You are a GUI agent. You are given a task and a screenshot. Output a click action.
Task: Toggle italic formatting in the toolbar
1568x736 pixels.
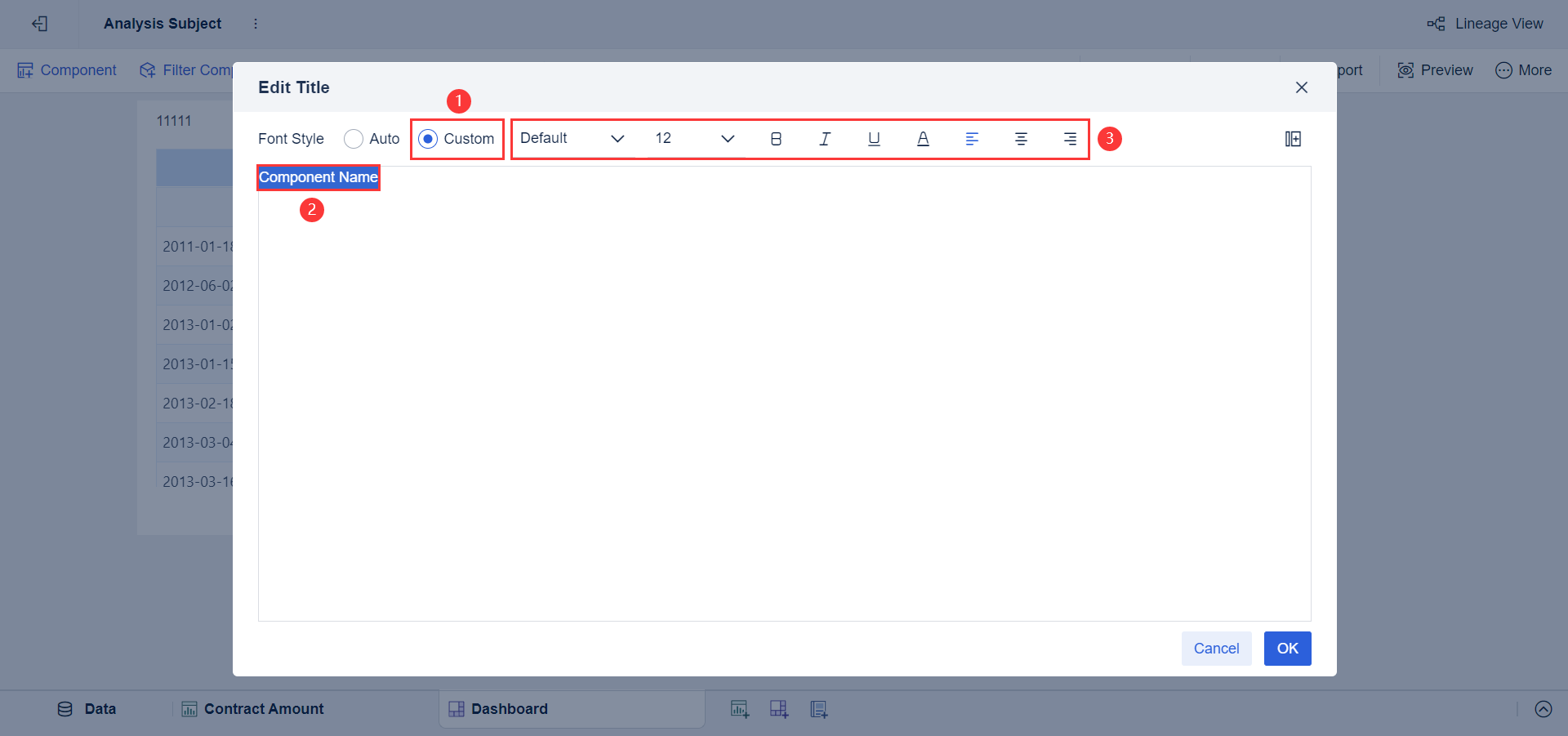click(825, 139)
